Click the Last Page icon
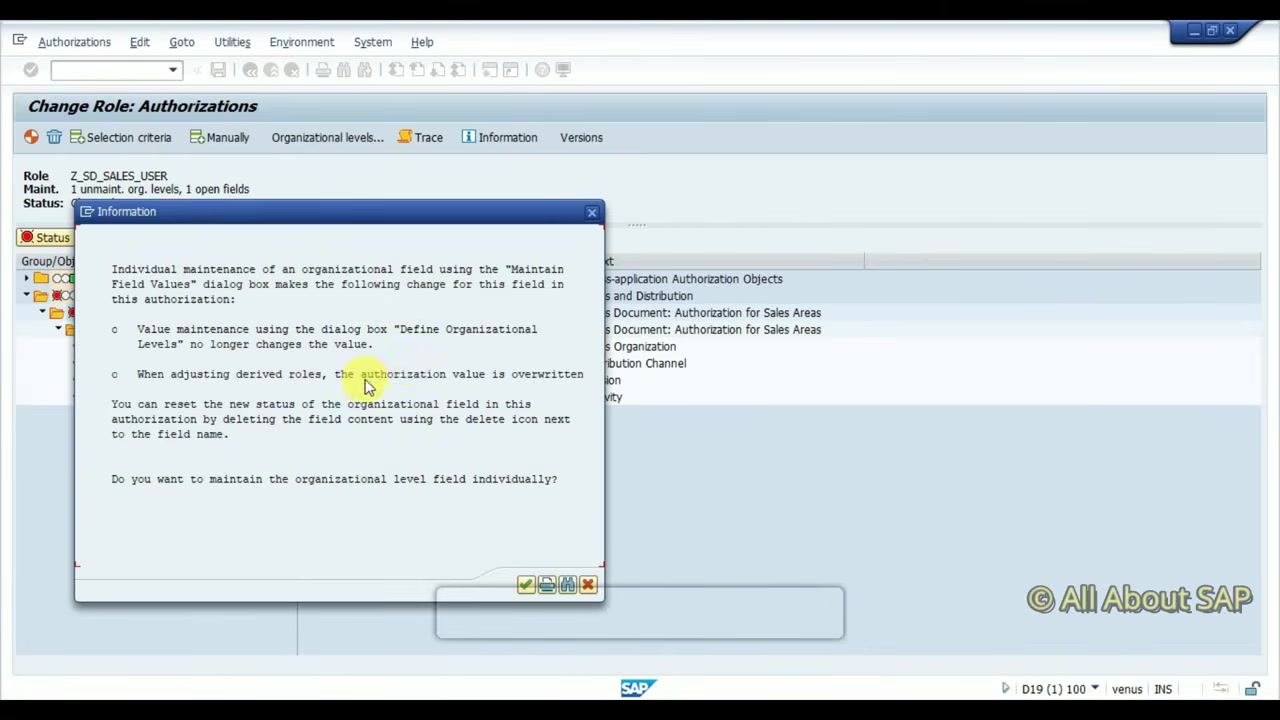This screenshot has width=1280, height=720. [459, 70]
